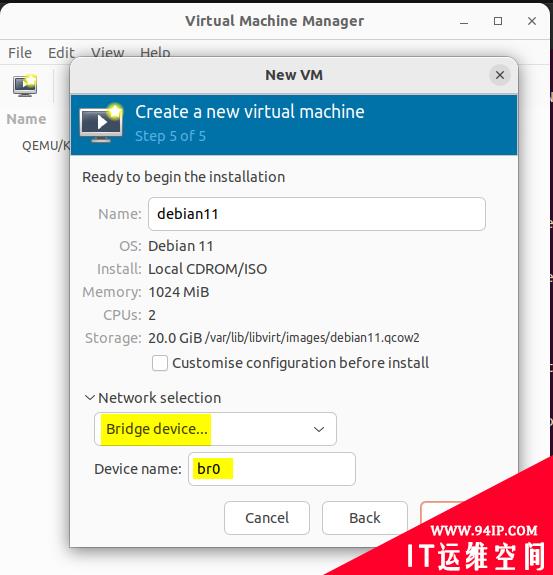Open the File menu
Viewport: 553px width, 575px height.
click(x=20, y=53)
